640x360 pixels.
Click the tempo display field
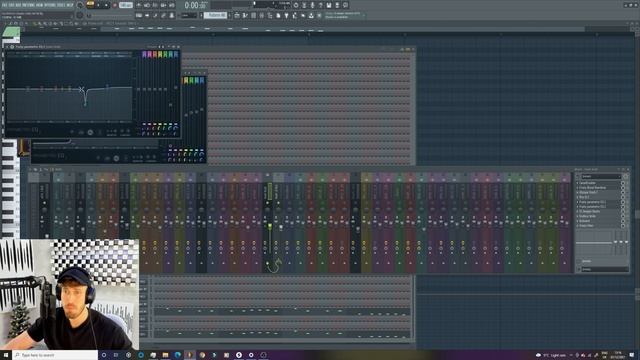[x=126, y=5]
